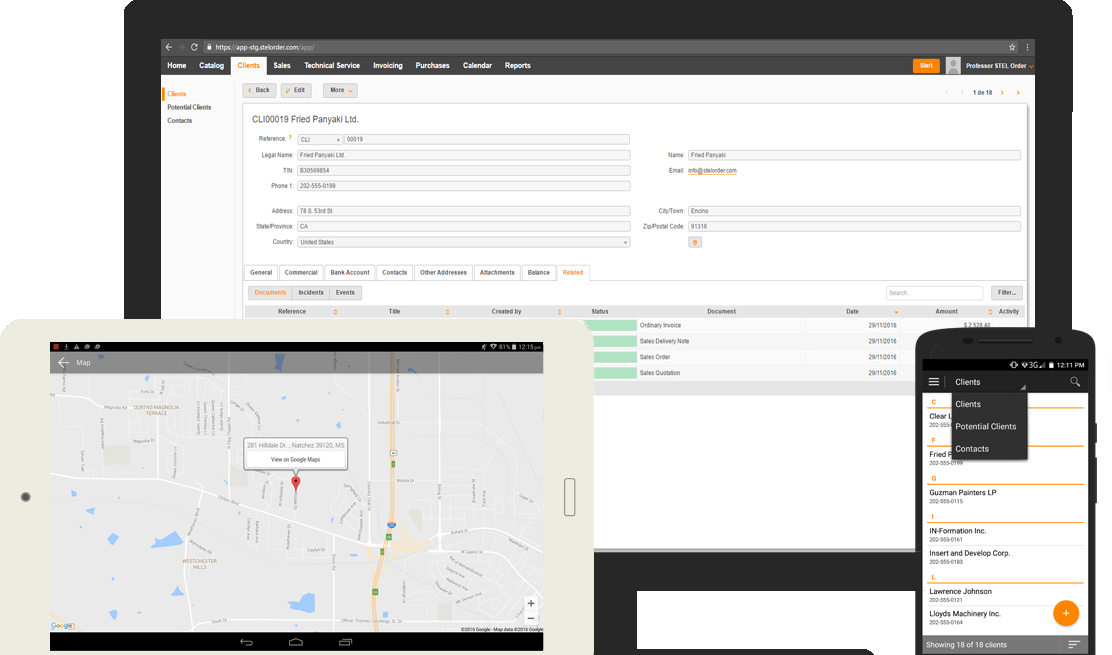Open the Catalog menu

tap(211, 66)
